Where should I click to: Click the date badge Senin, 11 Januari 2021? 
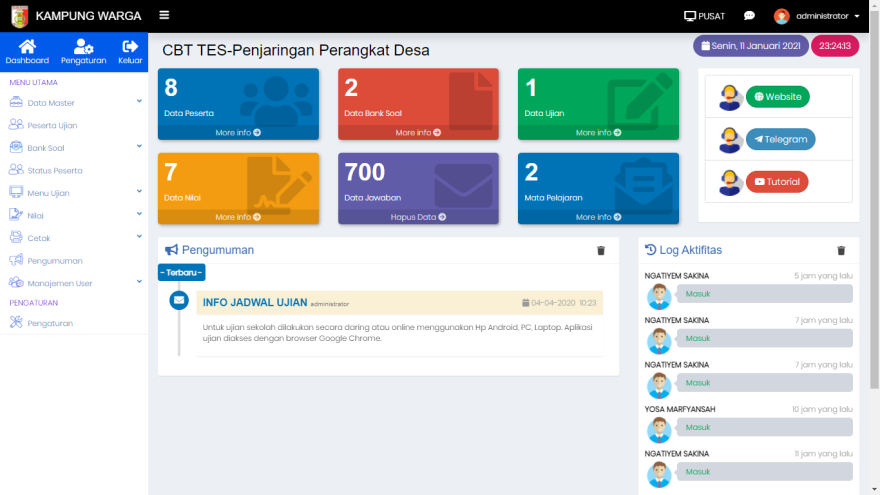(x=750, y=46)
